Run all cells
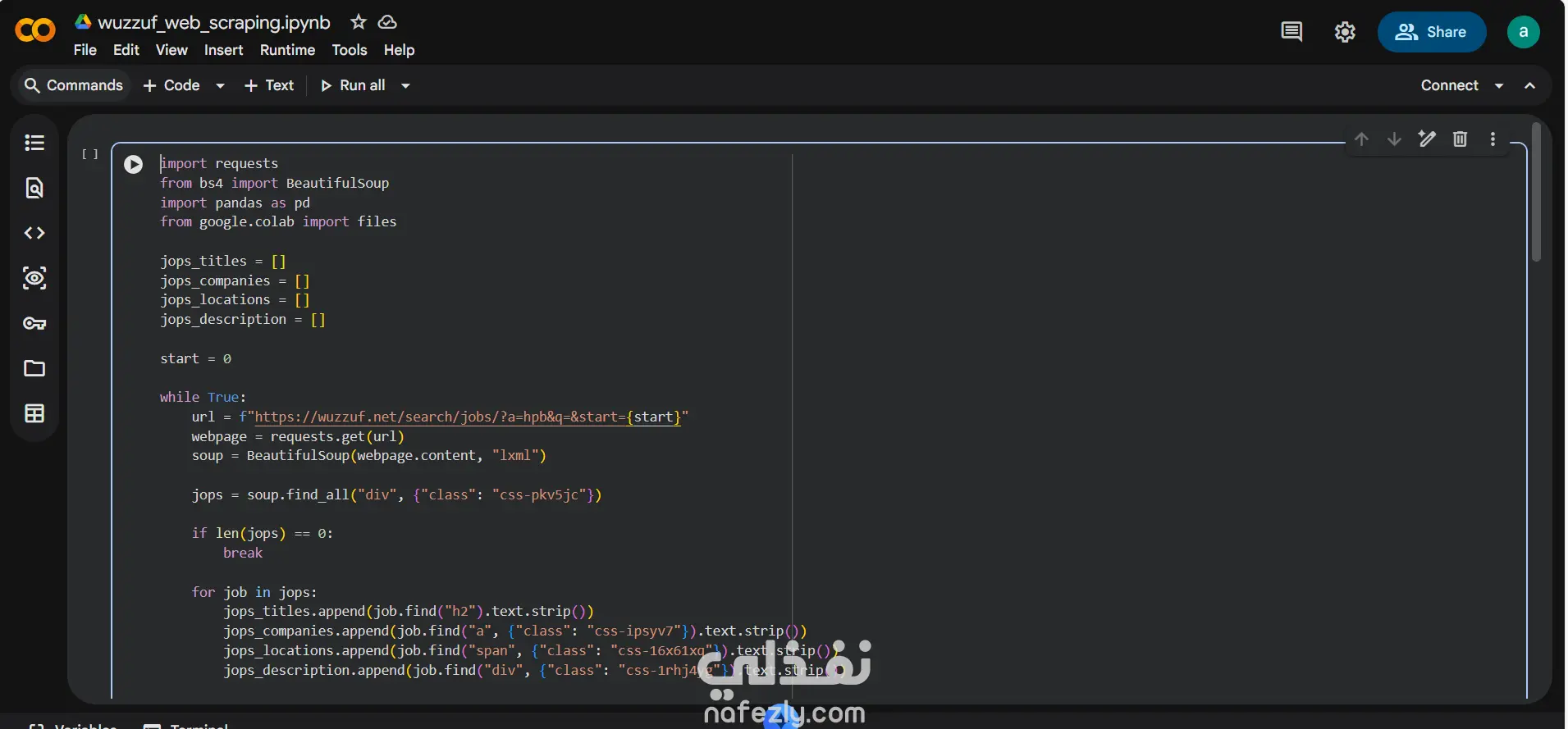Image resolution: width=1568 pixels, height=729 pixels. pos(353,85)
